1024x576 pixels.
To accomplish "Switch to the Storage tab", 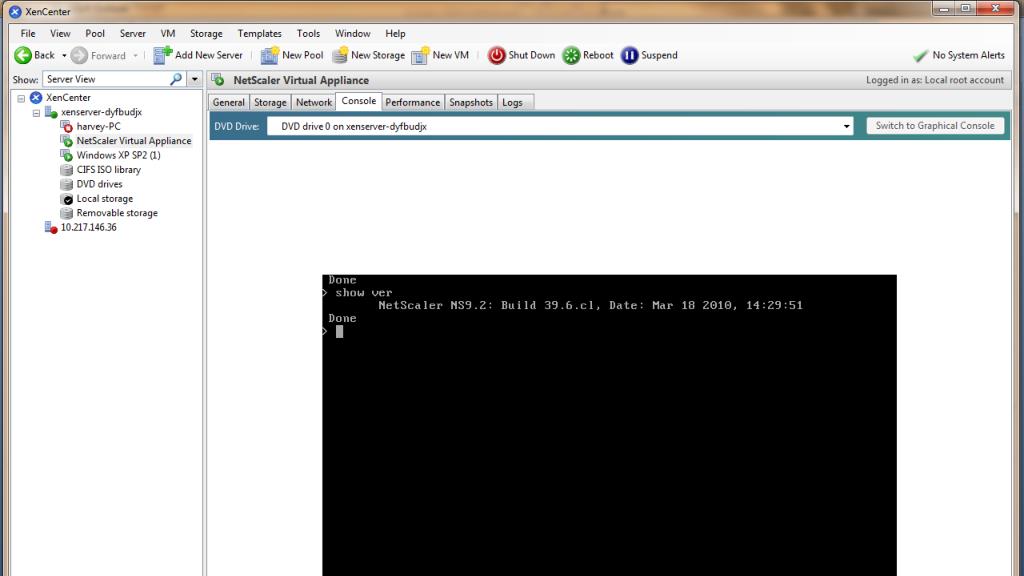I will point(270,103).
